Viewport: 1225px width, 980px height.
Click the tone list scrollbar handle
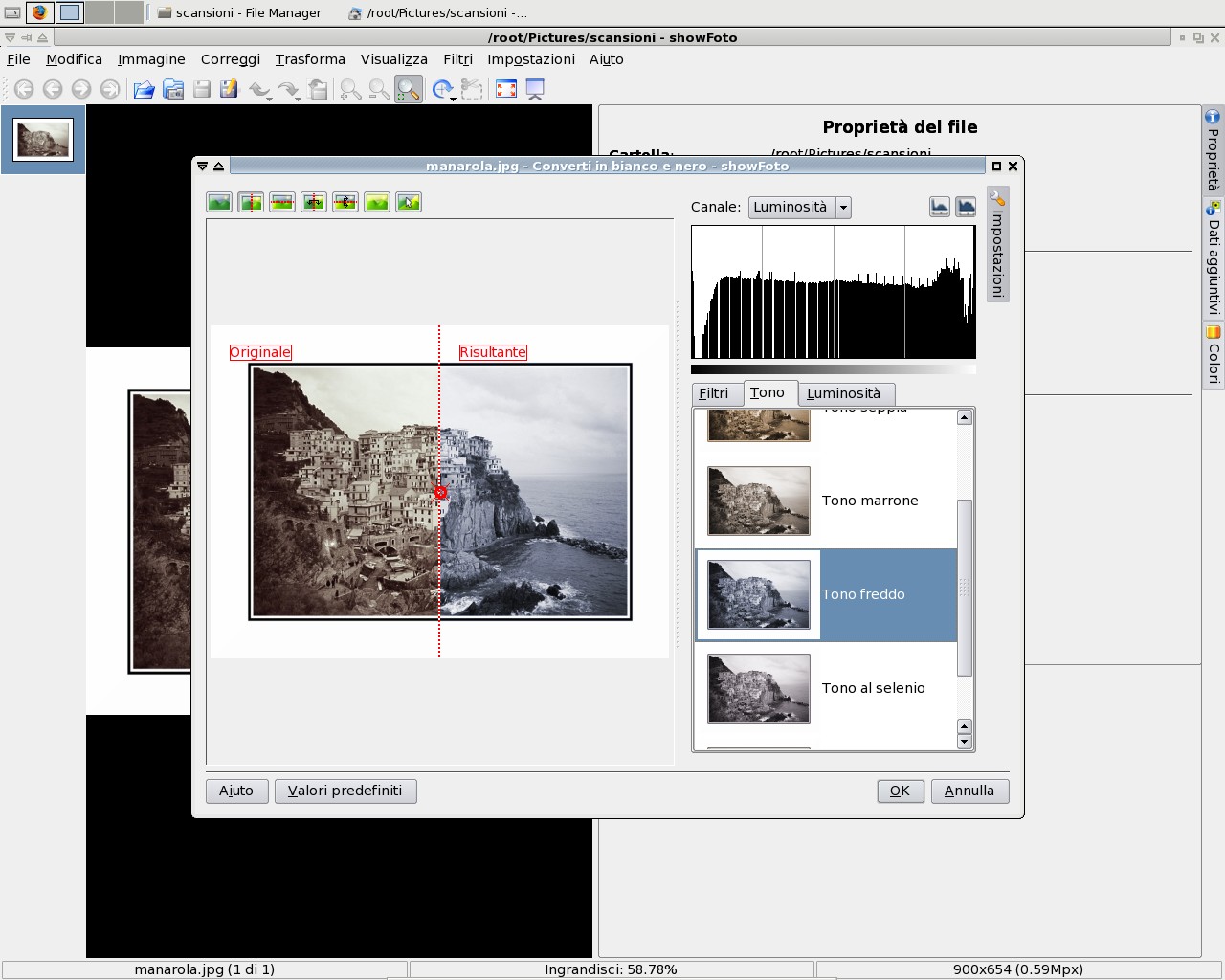click(x=965, y=588)
